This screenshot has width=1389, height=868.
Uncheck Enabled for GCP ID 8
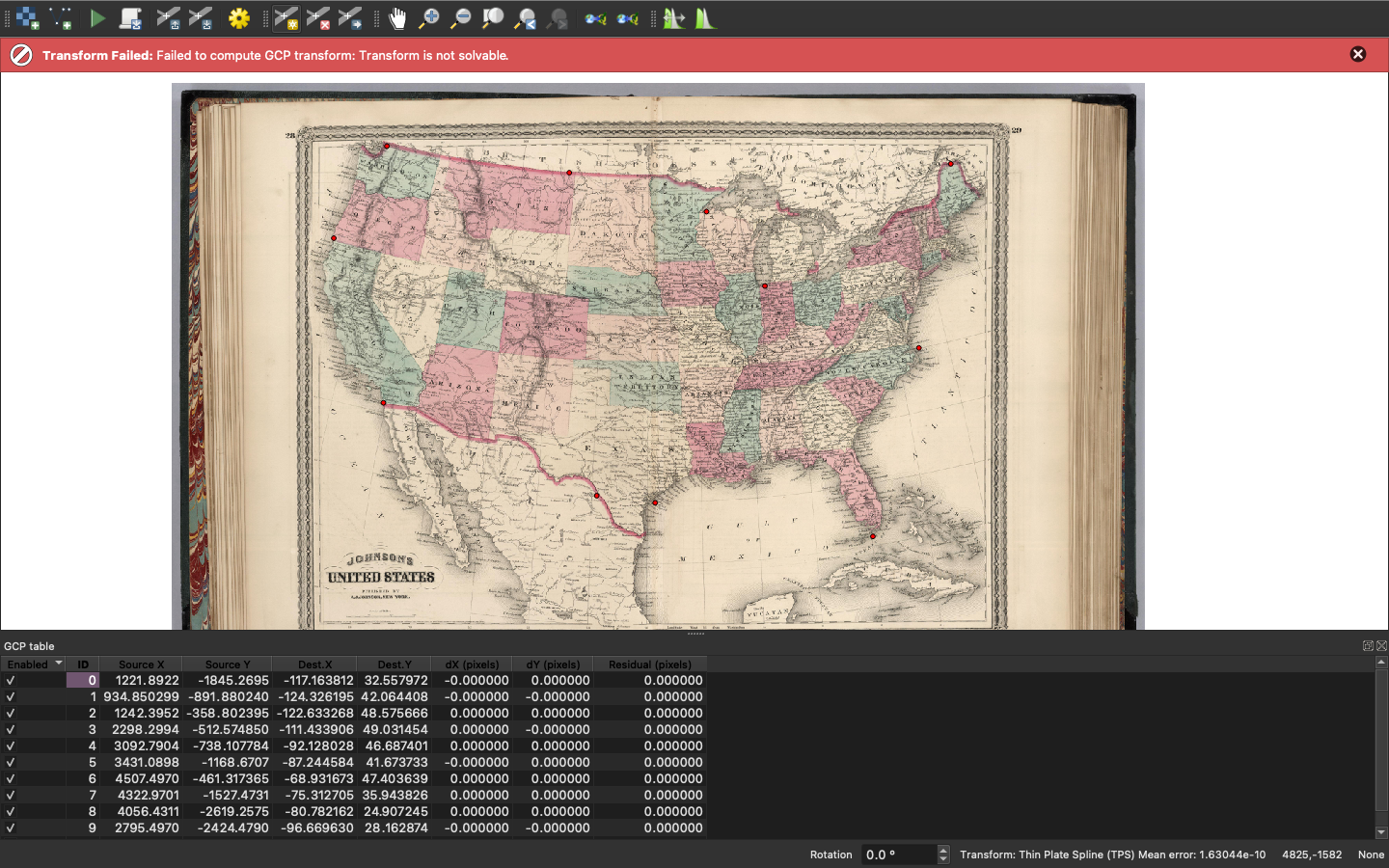coord(11,811)
